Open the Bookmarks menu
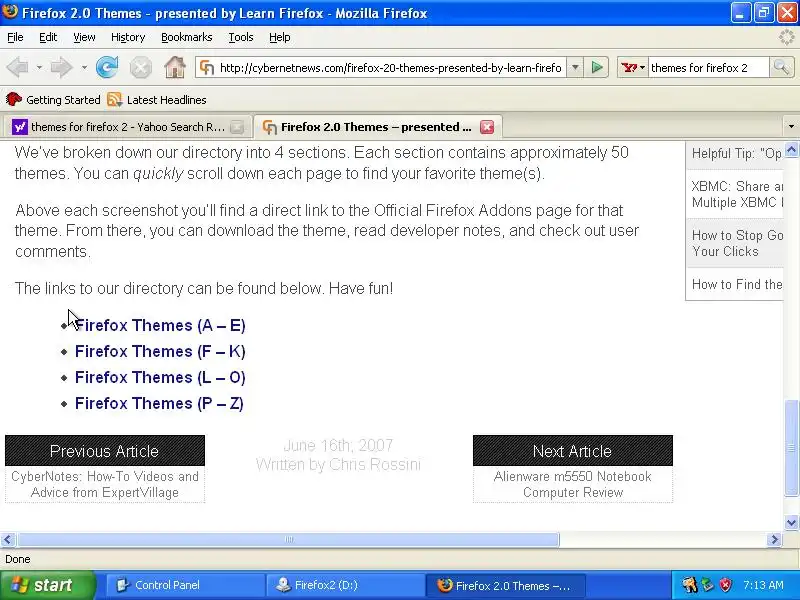The height and width of the screenshot is (600, 800). (187, 37)
